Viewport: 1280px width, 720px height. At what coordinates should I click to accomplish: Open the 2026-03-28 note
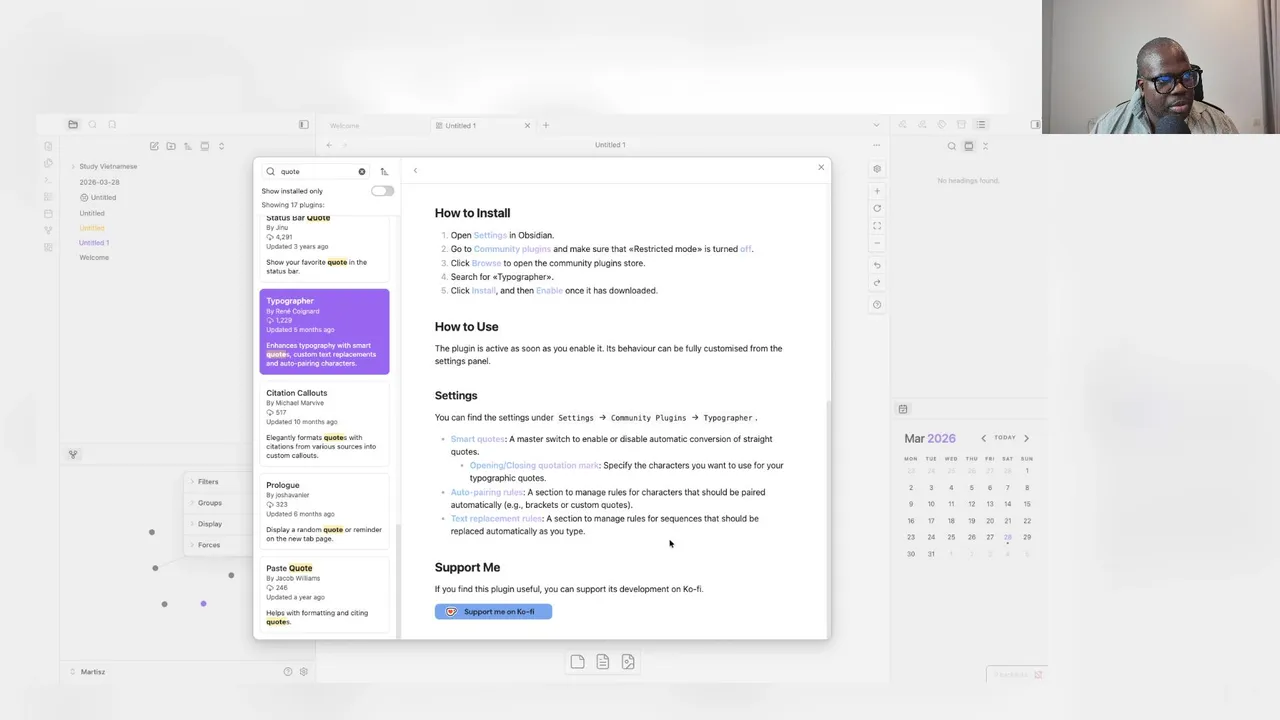pyautogui.click(x=99, y=182)
